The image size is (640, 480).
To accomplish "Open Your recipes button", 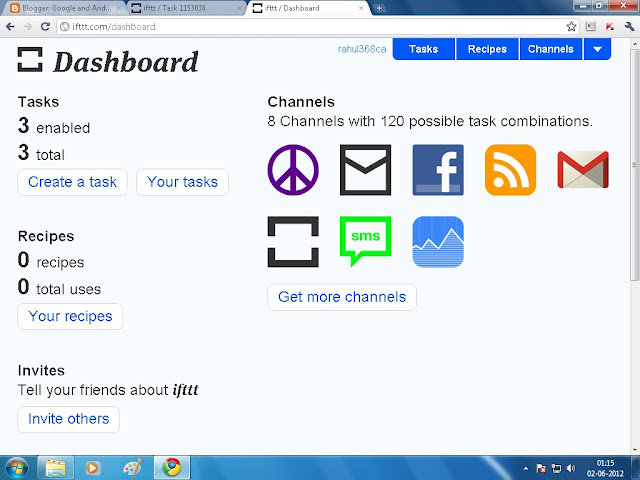I will pos(70,316).
